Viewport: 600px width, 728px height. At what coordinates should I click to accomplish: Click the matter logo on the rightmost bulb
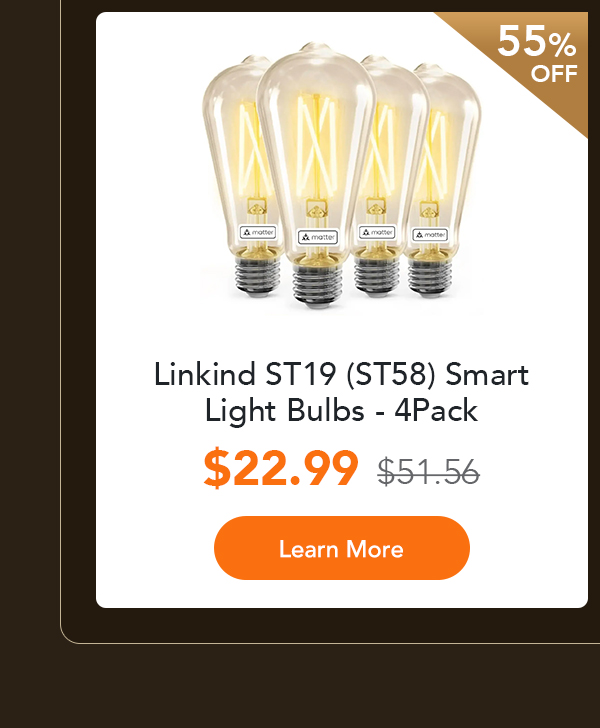(x=430, y=234)
